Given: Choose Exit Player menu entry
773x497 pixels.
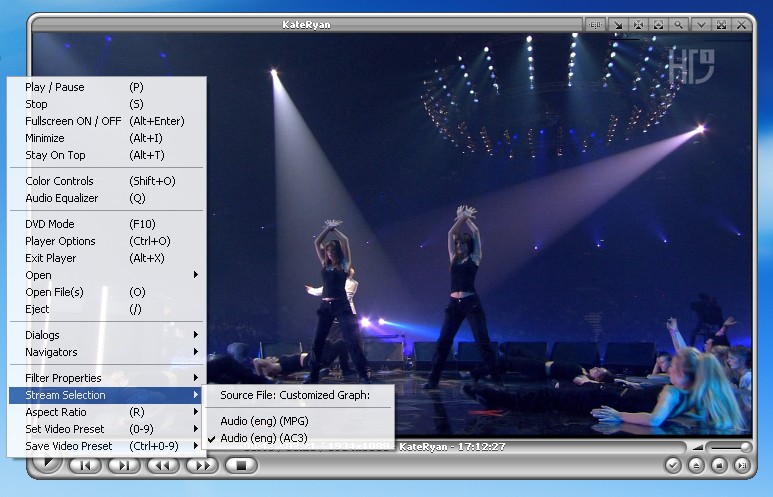Looking at the screenshot, I should tap(106, 258).
